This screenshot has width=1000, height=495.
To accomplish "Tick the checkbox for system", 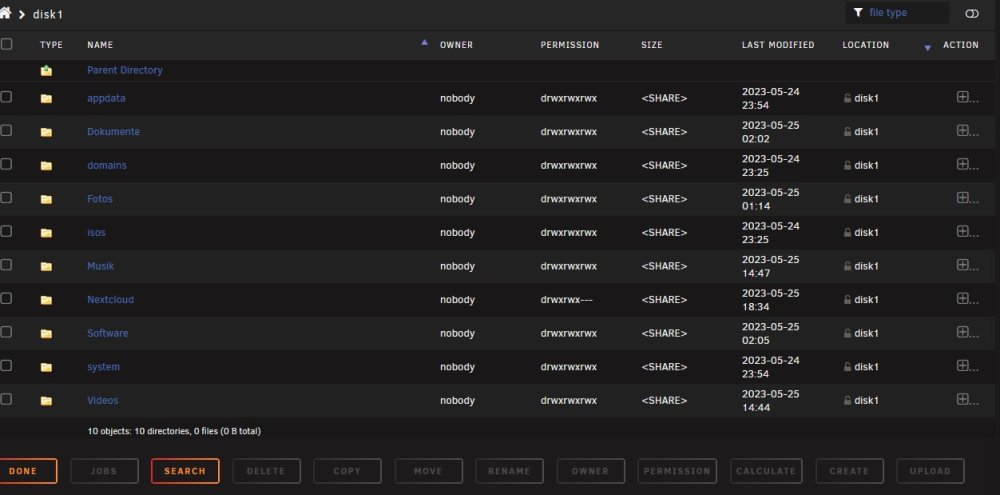I will tap(6, 366).
